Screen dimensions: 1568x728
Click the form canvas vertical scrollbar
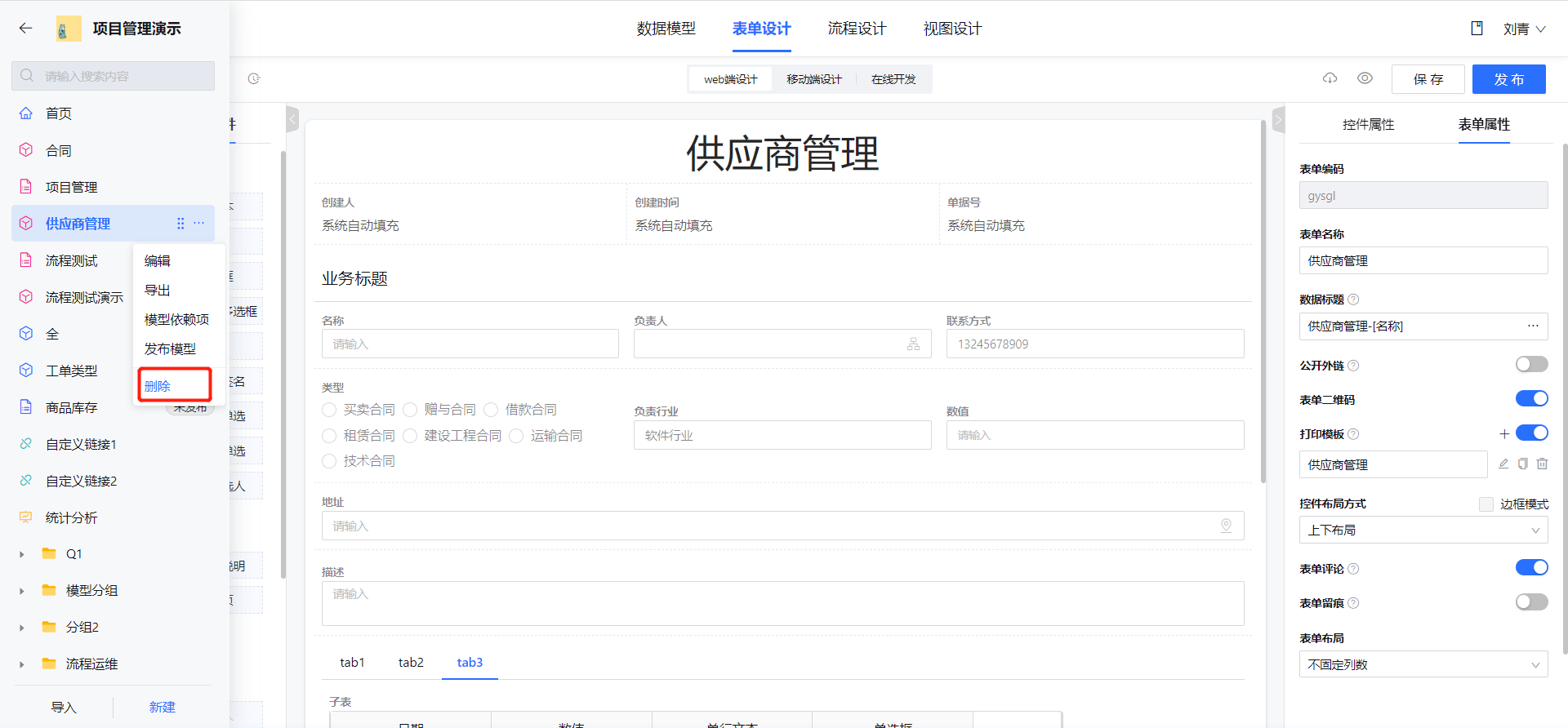[x=1263, y=302]
